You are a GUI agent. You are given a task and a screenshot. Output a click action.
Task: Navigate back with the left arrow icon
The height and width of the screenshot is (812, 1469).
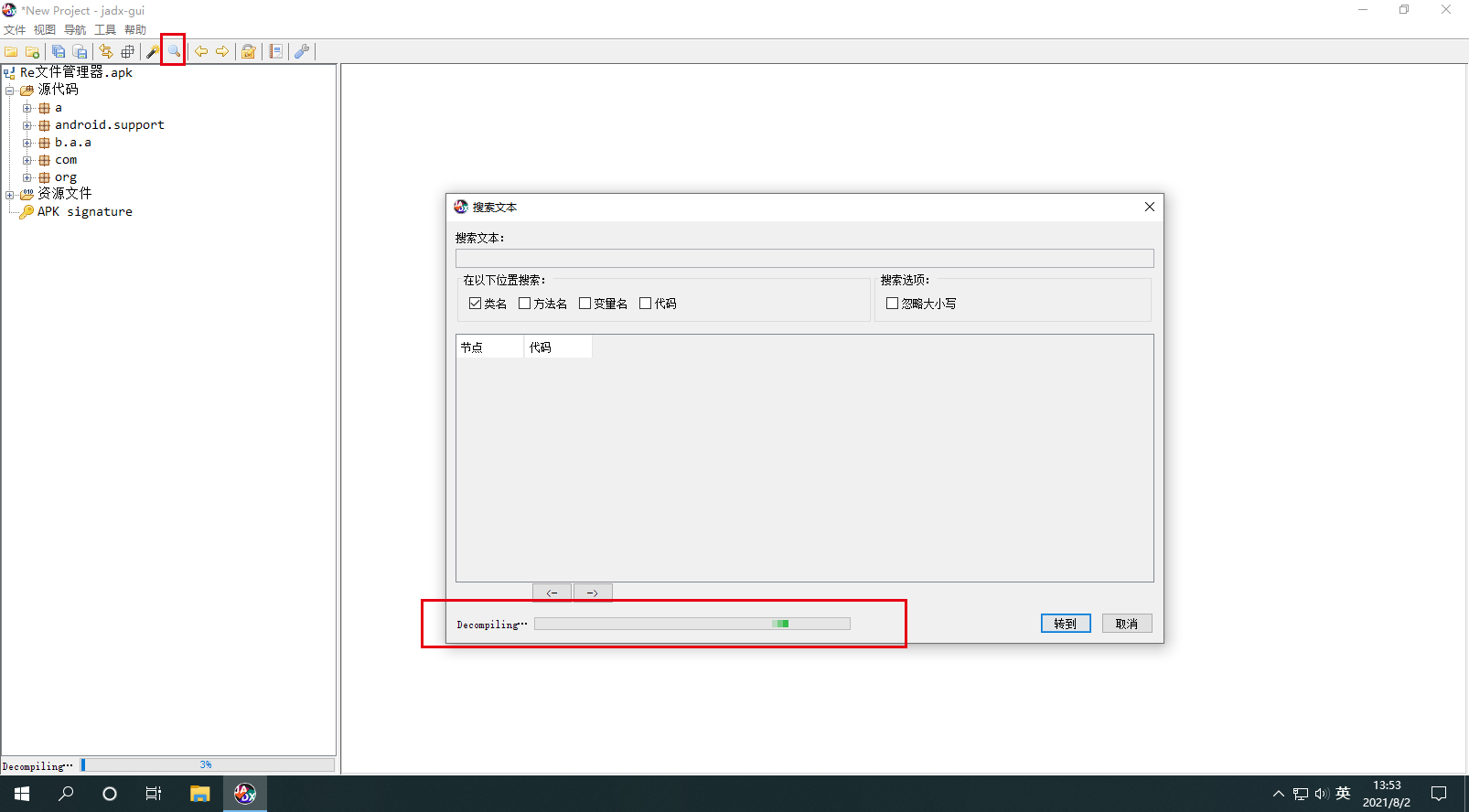click(x=201, y=51)
